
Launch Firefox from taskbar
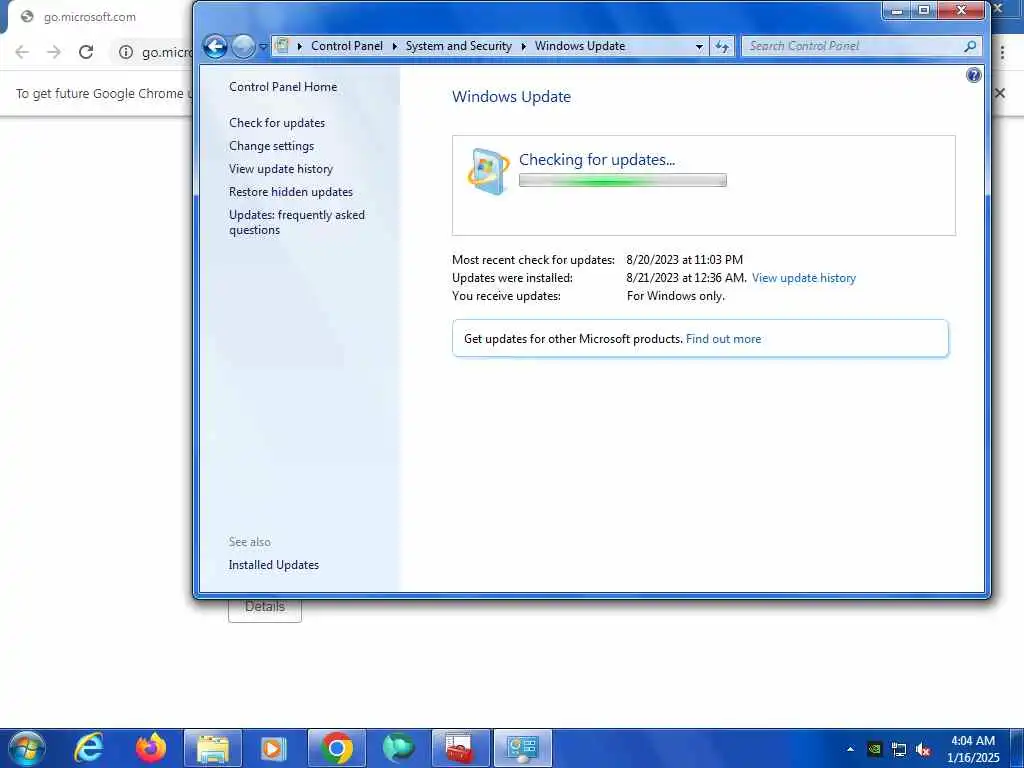[x=151, y=748]
